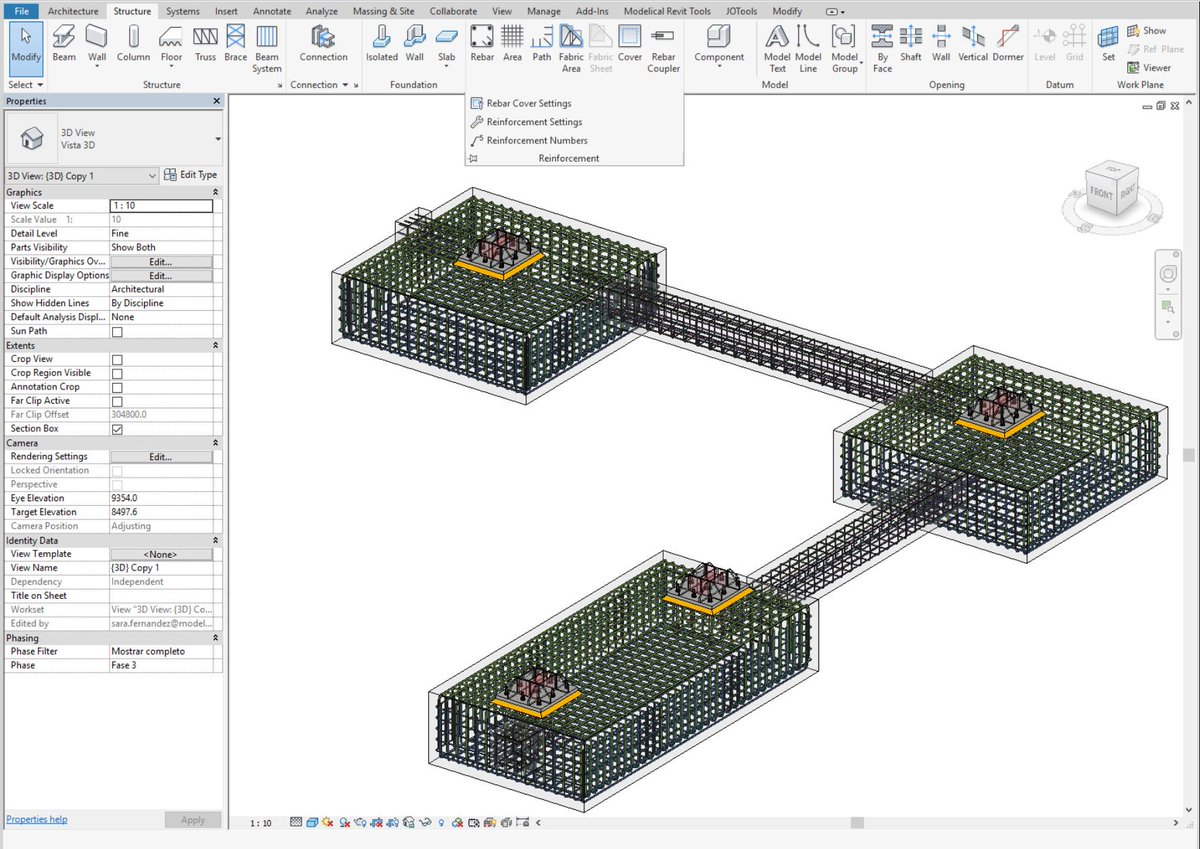This screenshot has width=1200, height=849.
Task: Choose opening By Face tool
Action: (x=882, y=48)
